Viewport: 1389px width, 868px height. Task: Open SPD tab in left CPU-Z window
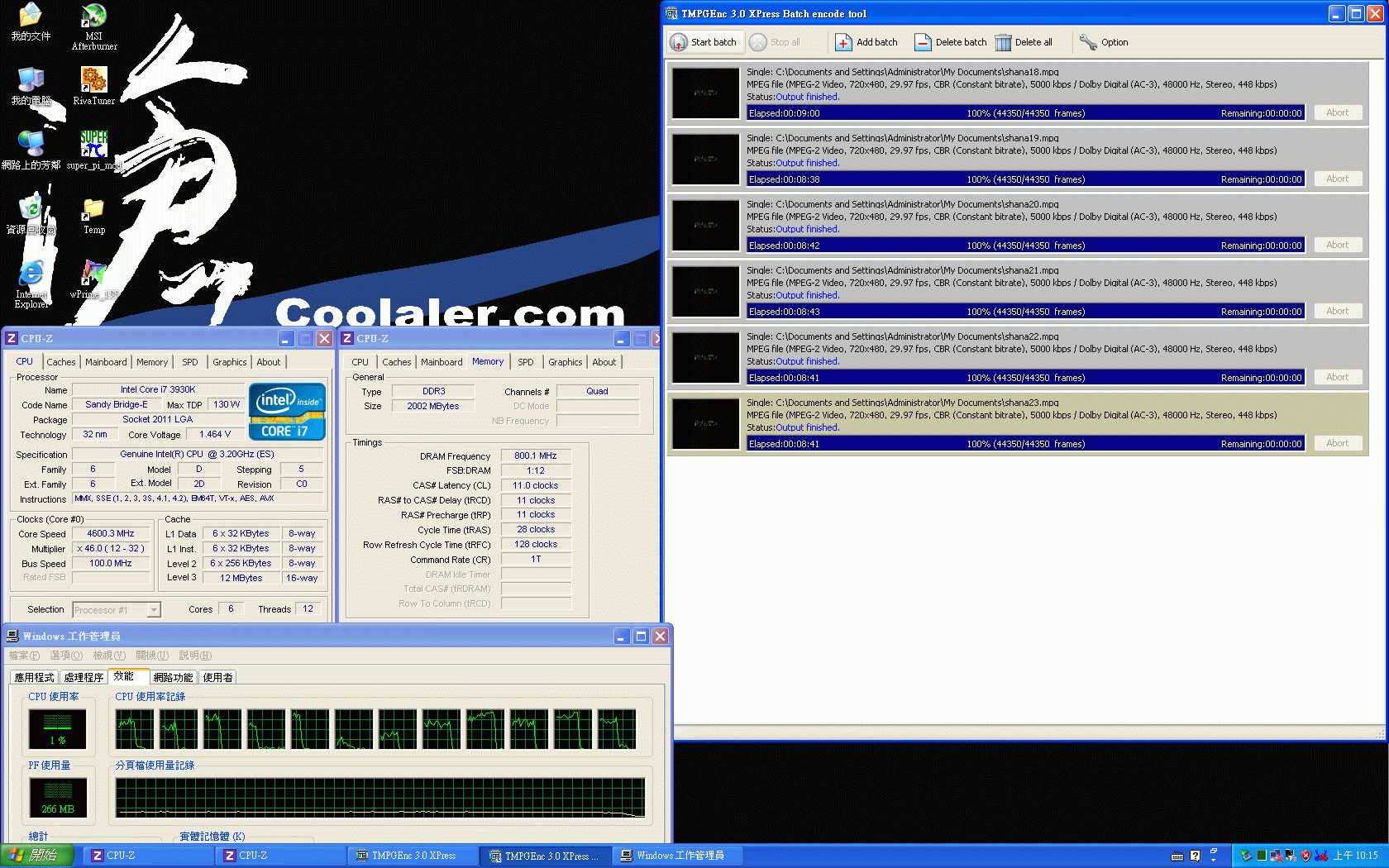(x=190, y=362)
